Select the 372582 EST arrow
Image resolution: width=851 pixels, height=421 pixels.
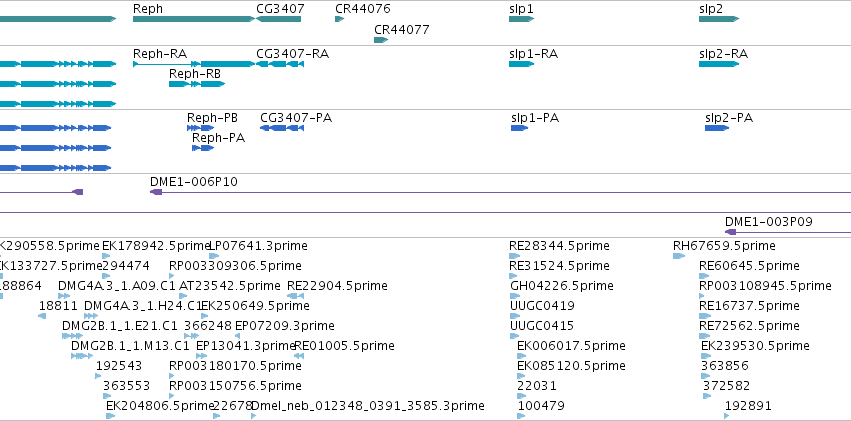coord(707,397)
